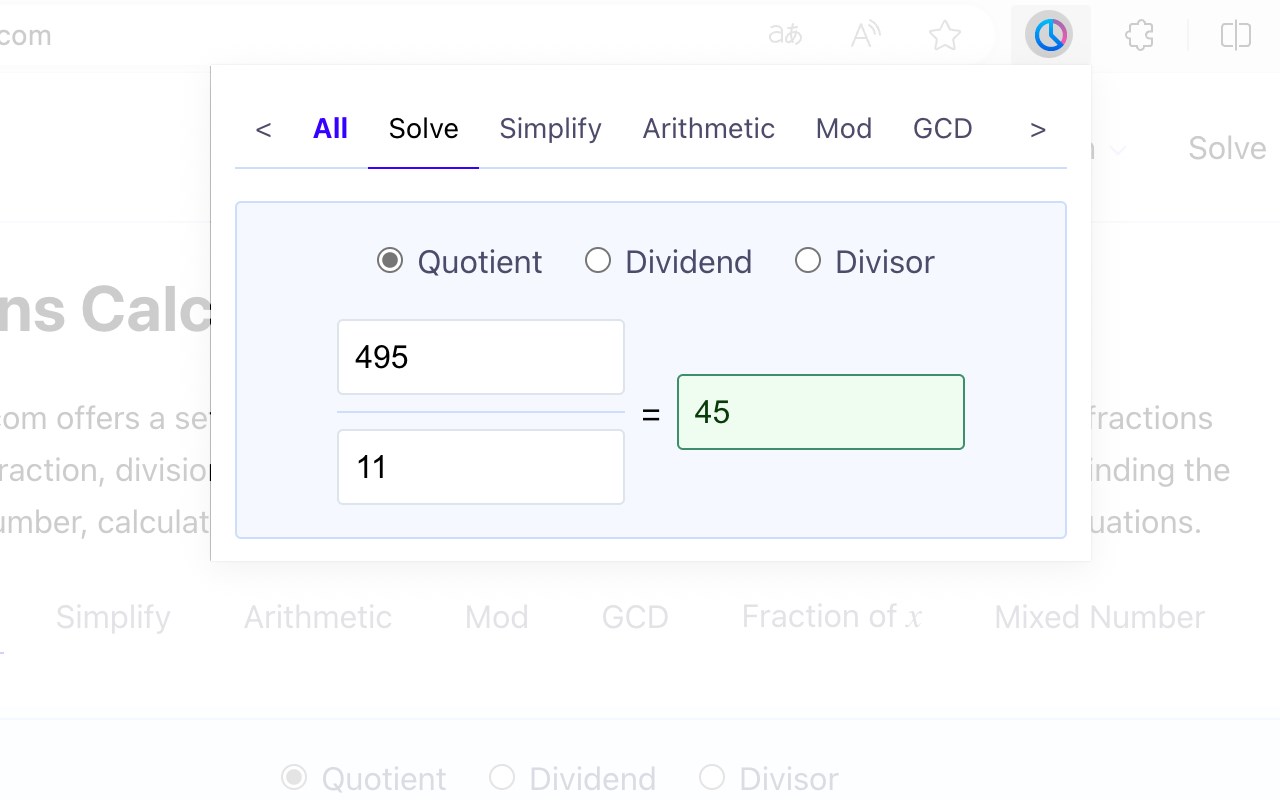1280x800 pixels.
Task: Click the denominator field containing 11
Action: [x=481, y=467]
